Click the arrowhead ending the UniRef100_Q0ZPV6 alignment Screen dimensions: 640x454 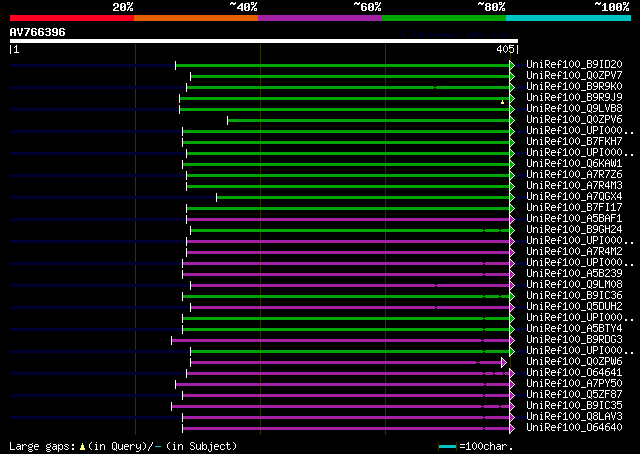pyautogui.click(x=512, y=120)
